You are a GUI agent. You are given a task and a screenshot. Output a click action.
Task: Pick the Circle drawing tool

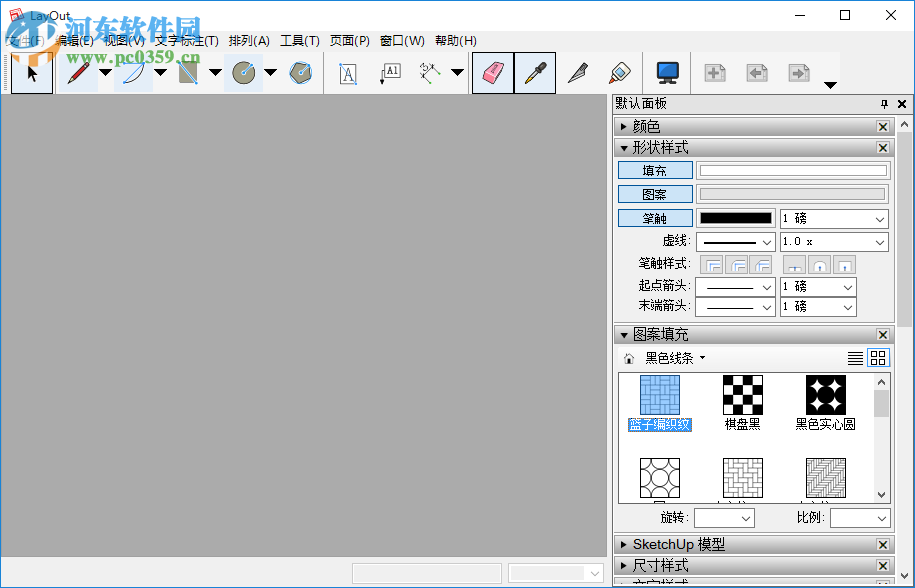click(243, 72)
